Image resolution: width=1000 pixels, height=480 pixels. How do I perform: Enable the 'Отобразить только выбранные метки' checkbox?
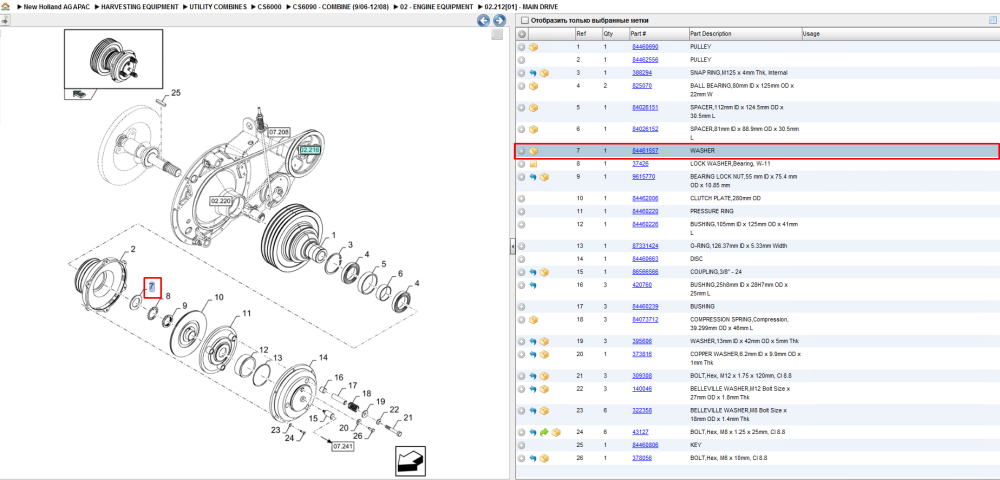pyautogui.click(x=525, y=20)
